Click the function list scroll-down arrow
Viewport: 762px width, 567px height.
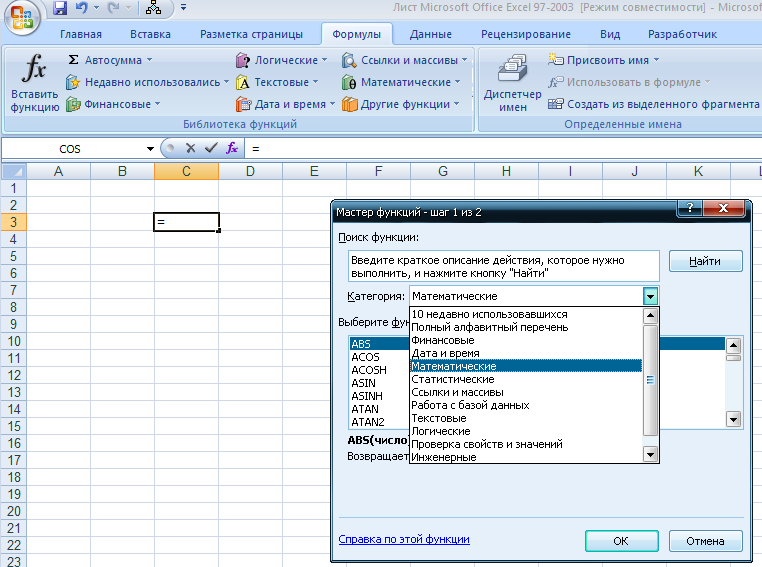pyautogui.click(x=733, y=418)
